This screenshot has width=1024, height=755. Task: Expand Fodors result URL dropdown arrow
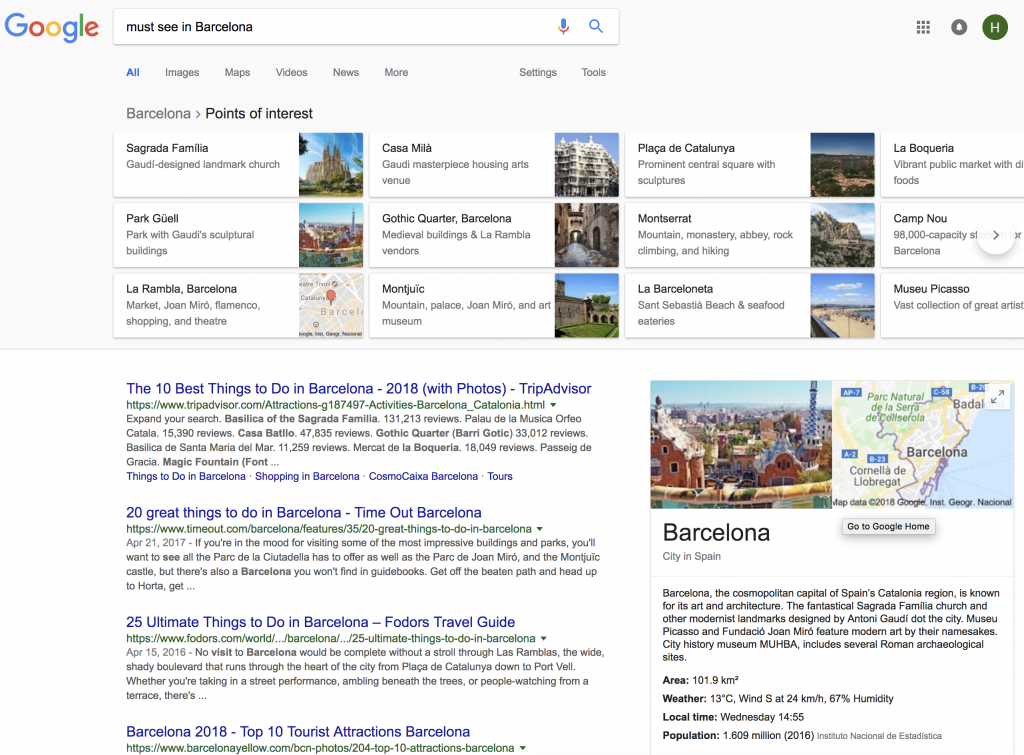point(544,638)
